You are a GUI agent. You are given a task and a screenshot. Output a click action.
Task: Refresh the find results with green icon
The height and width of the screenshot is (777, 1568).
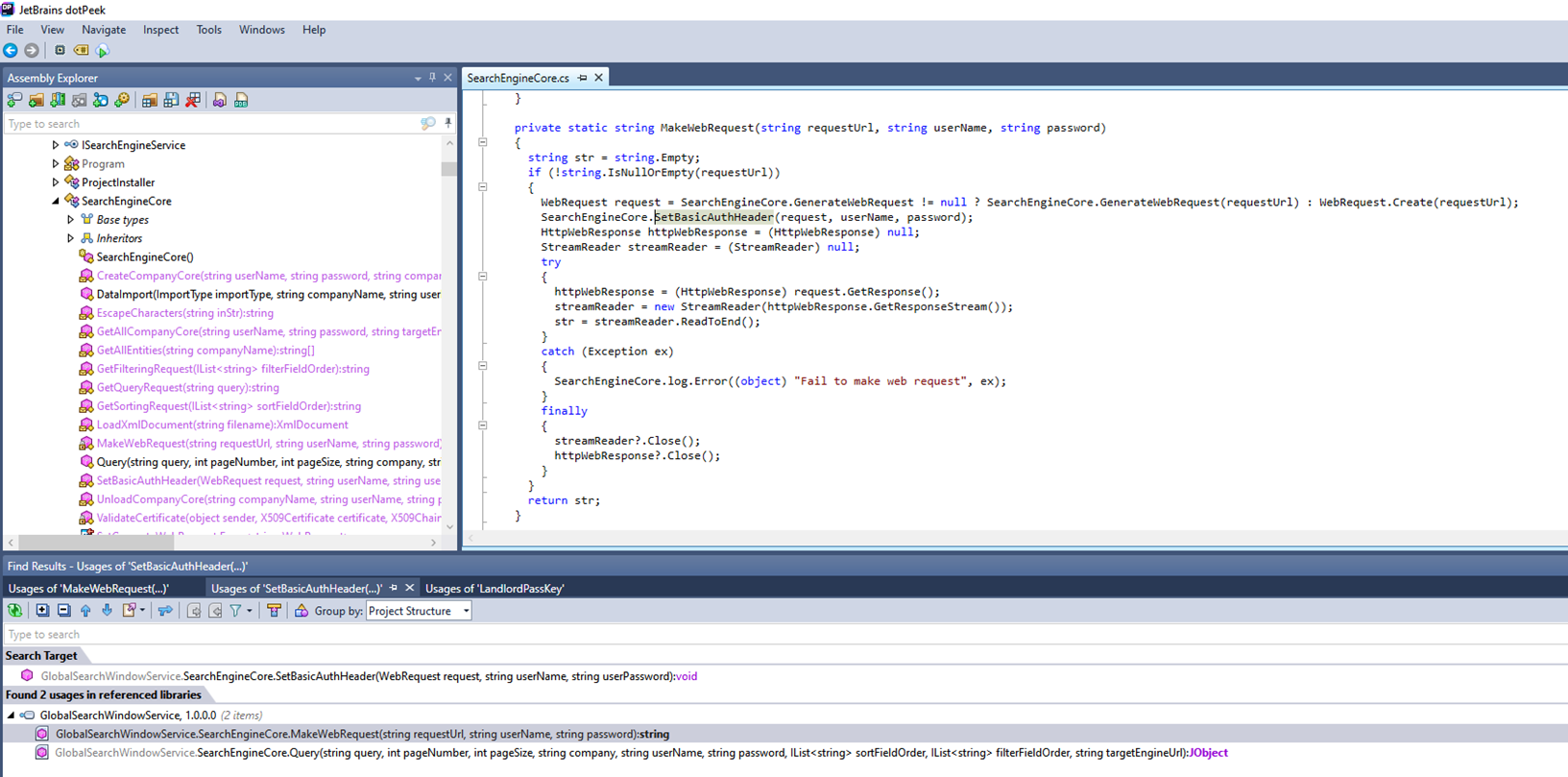[14, 611]
